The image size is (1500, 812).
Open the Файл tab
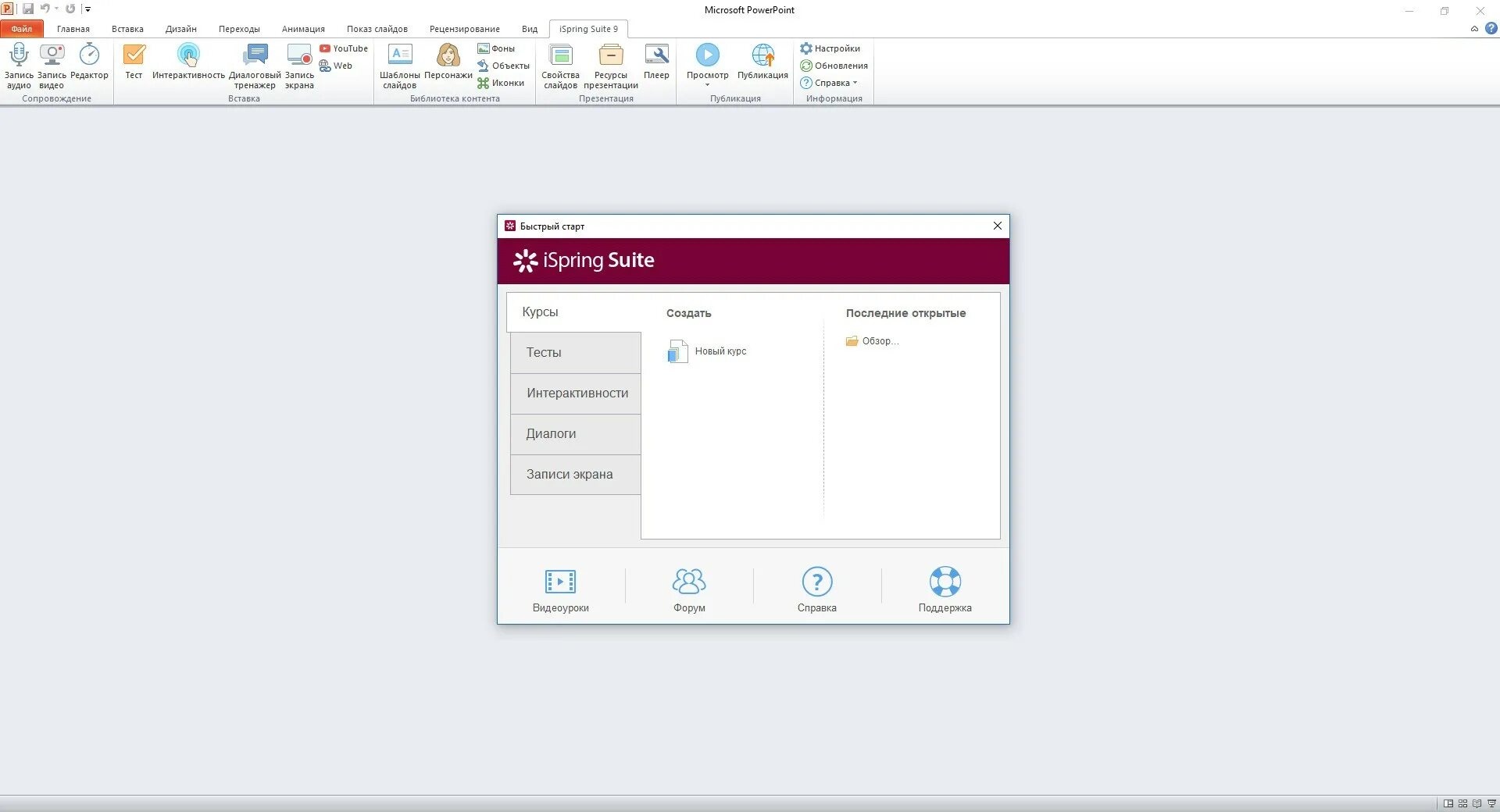pyautogui.click(x=22, y=29)
